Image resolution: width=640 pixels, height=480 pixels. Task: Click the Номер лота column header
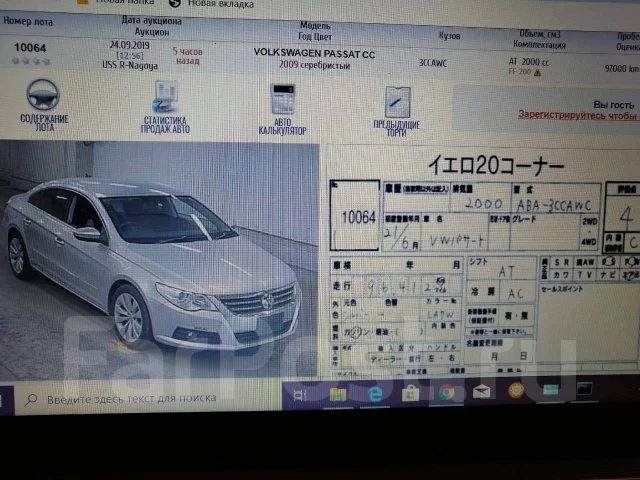pos(28,22)
